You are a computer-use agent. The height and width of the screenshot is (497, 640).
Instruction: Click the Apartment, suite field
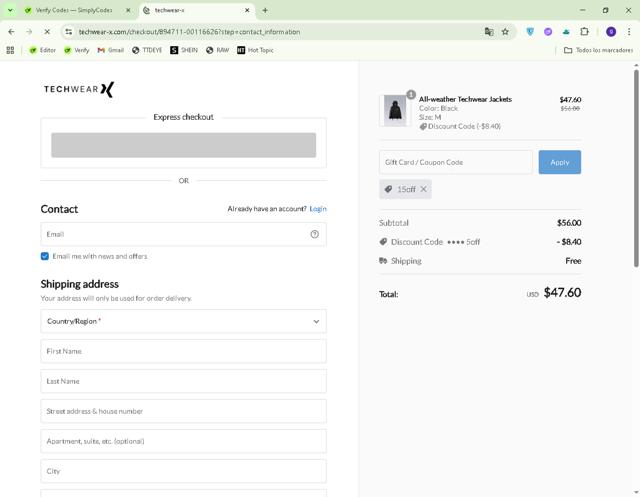point(183,441)
